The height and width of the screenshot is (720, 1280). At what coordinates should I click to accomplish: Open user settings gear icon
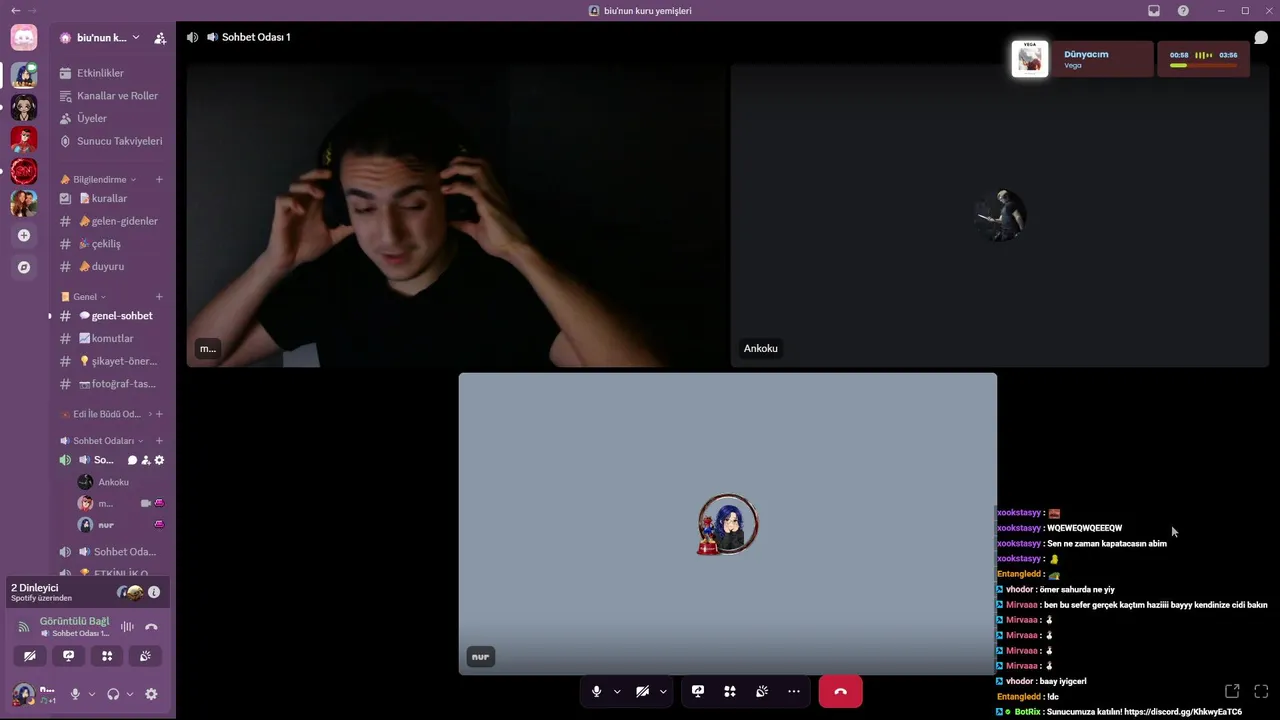coord(151,694)
